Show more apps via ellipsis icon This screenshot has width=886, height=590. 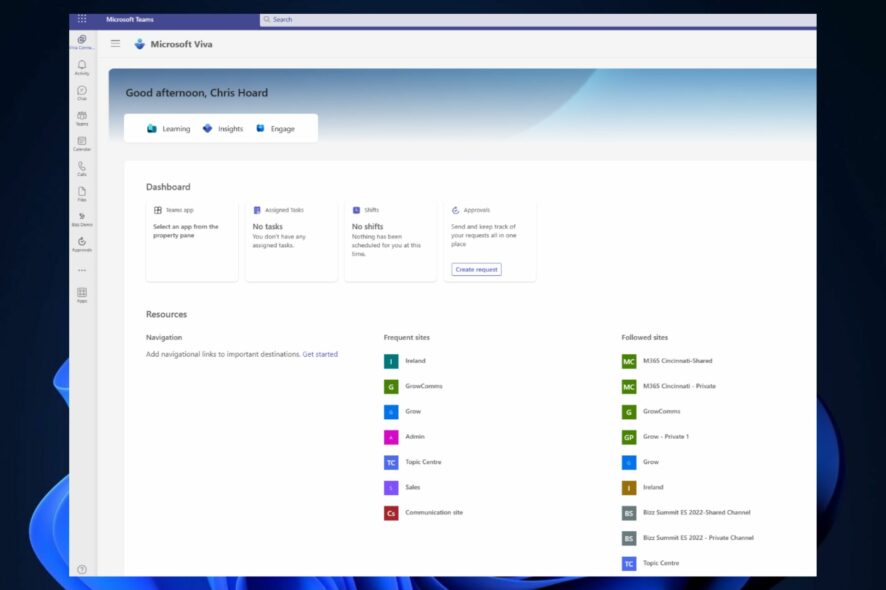click(x=82, y=270)
